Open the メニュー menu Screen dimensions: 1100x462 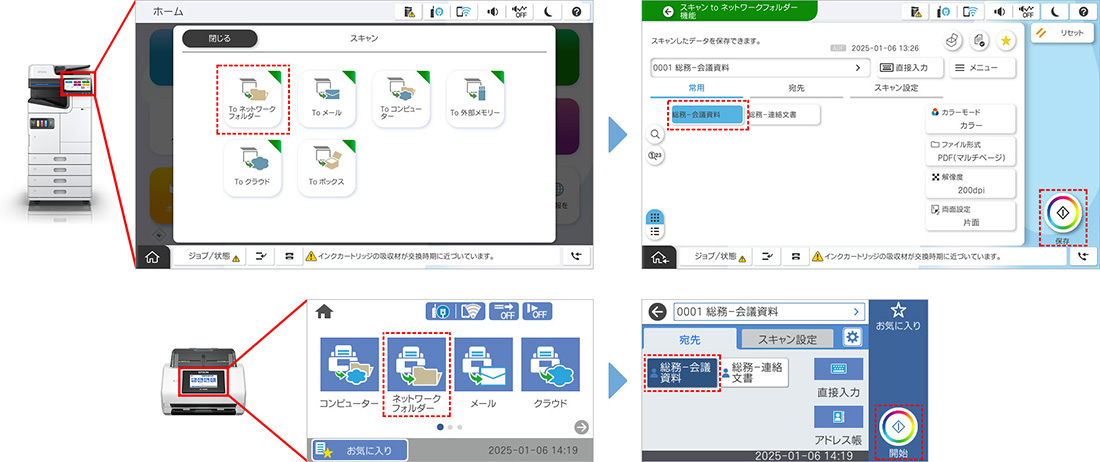point(980,67)
